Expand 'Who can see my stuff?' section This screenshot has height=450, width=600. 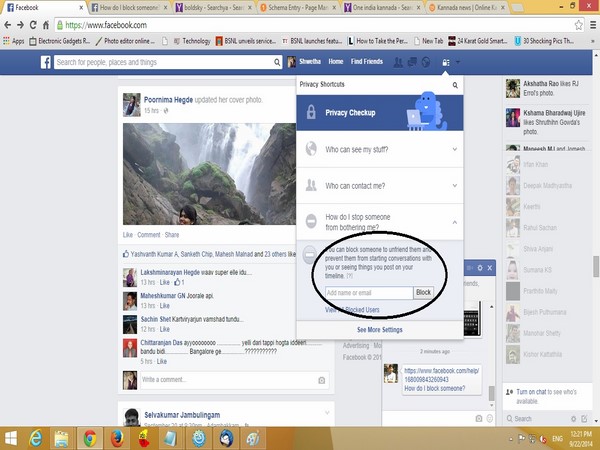[x=380, y=150]
